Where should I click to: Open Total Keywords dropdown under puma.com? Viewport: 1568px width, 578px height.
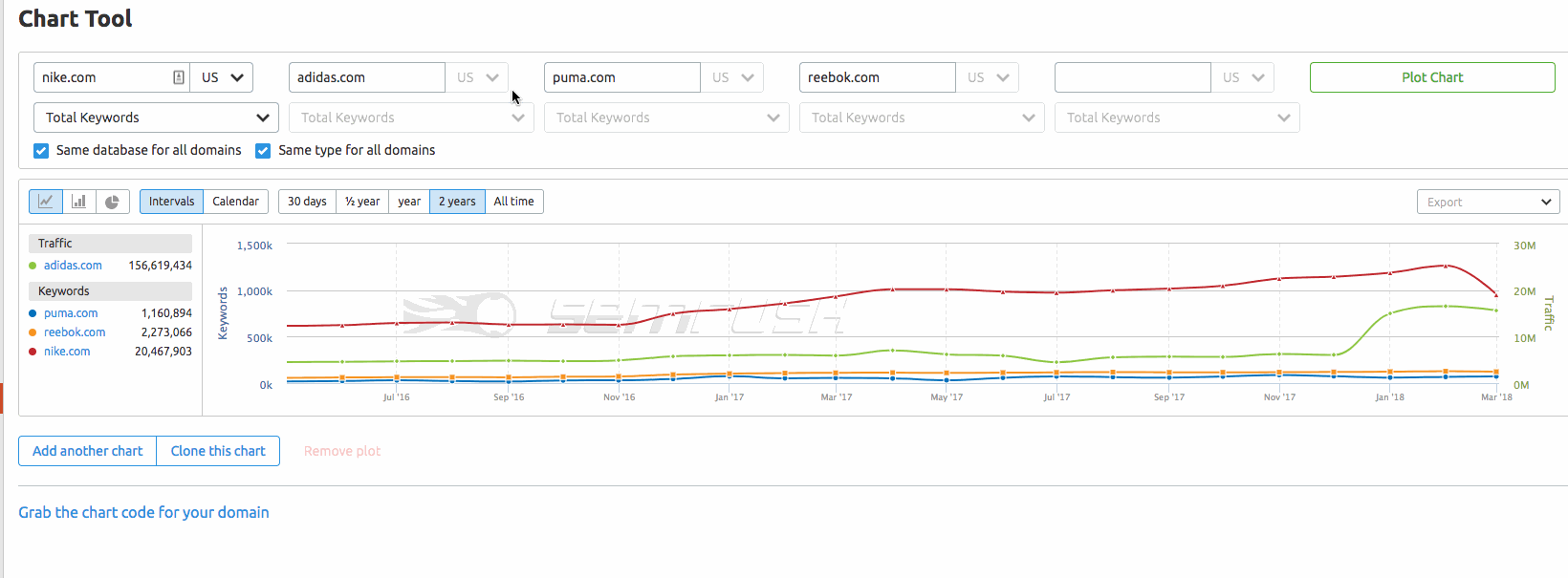pos(666,118)
